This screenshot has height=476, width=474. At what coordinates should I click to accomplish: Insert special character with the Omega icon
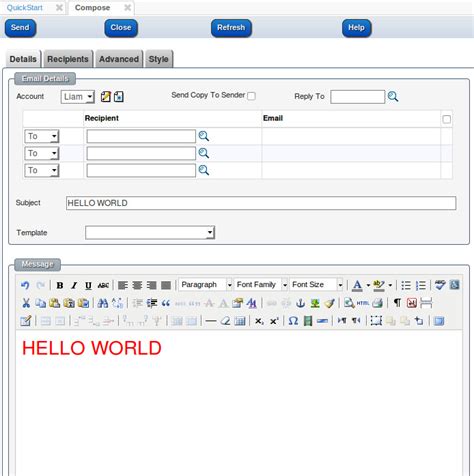tap(293, 321)
